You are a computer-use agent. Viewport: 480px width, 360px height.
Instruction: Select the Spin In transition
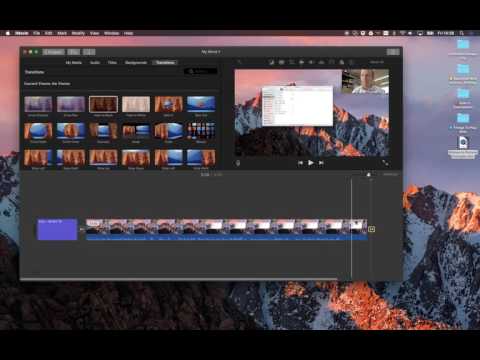pyautogui.click(x=169, y=104)
